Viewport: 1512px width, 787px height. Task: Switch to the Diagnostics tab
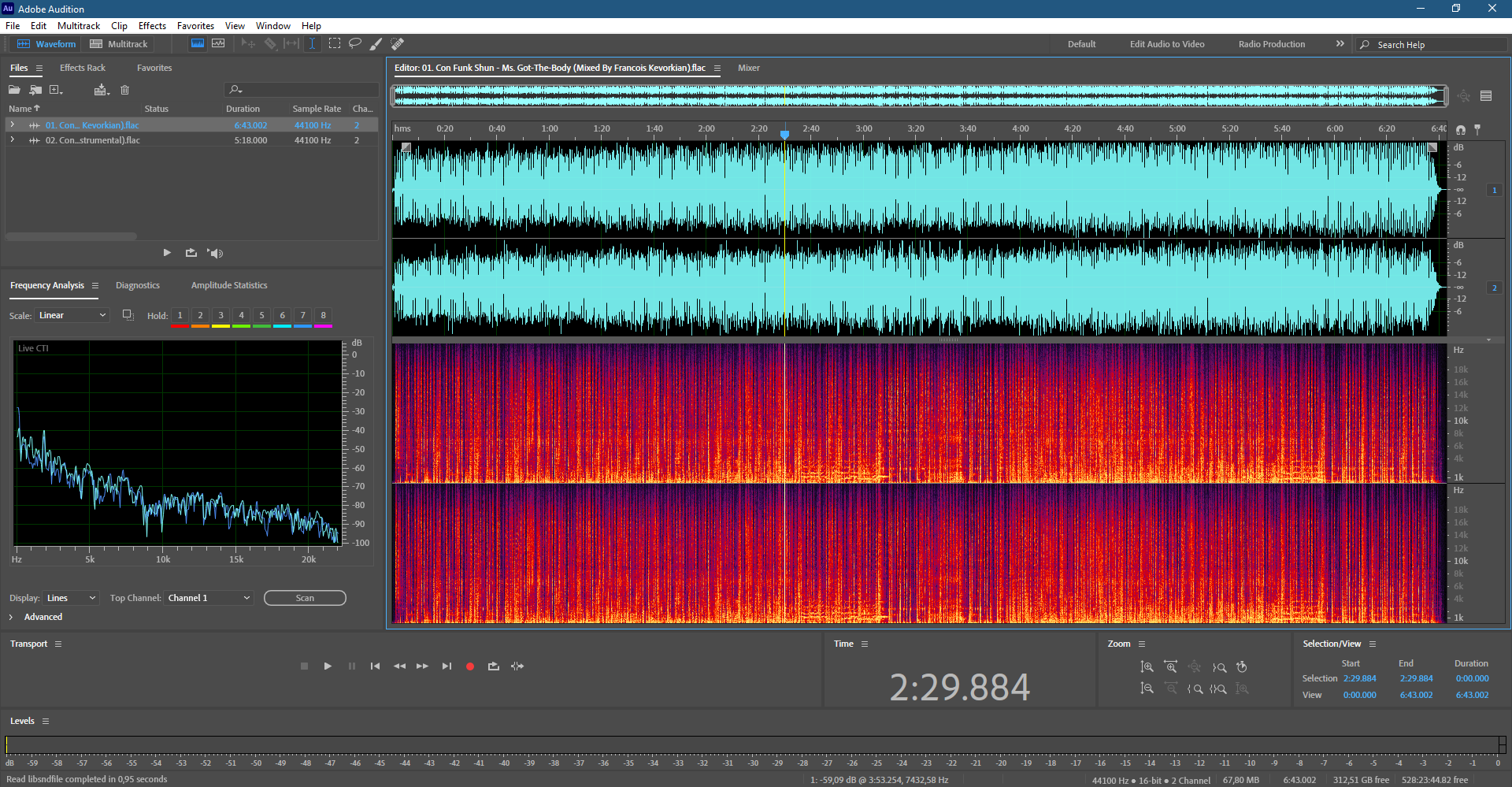pyautogui.click(x=138, y=285)
